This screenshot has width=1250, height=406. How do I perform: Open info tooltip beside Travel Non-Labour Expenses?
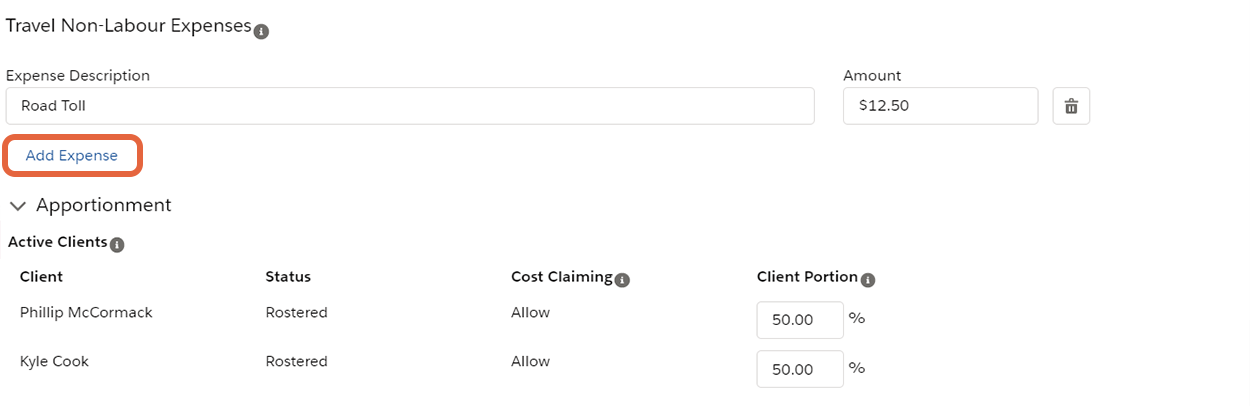click(261, 32)
